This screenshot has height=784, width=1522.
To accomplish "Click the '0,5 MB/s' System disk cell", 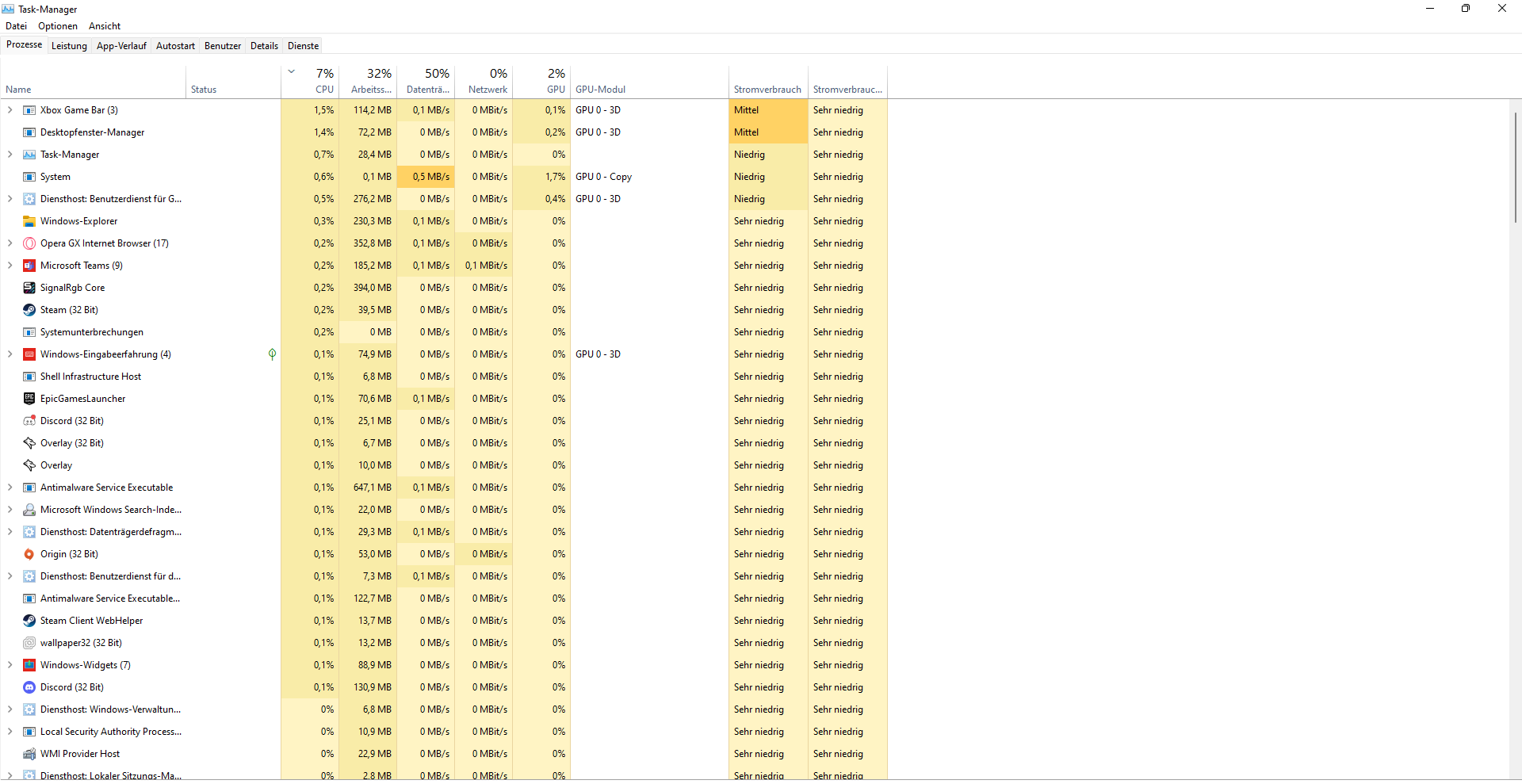I will pos(426,177).
